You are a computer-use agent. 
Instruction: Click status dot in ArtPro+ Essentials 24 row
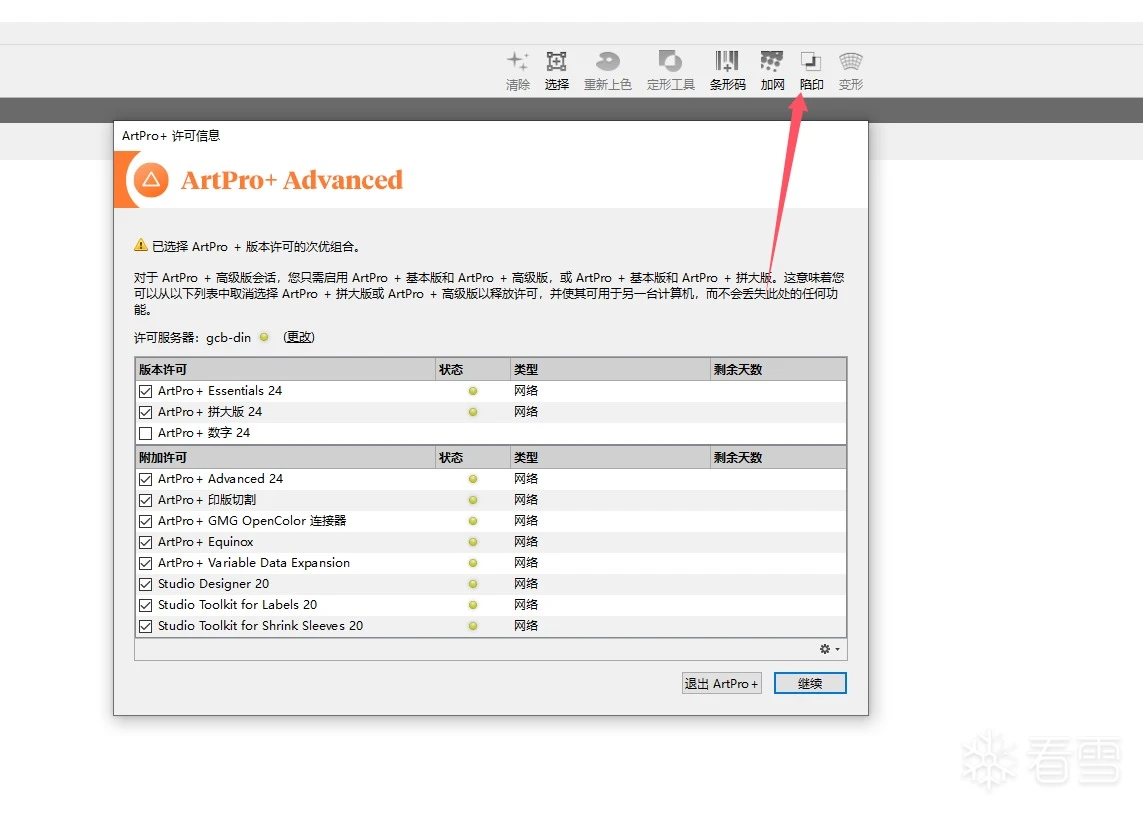click(x=473, y=391)
